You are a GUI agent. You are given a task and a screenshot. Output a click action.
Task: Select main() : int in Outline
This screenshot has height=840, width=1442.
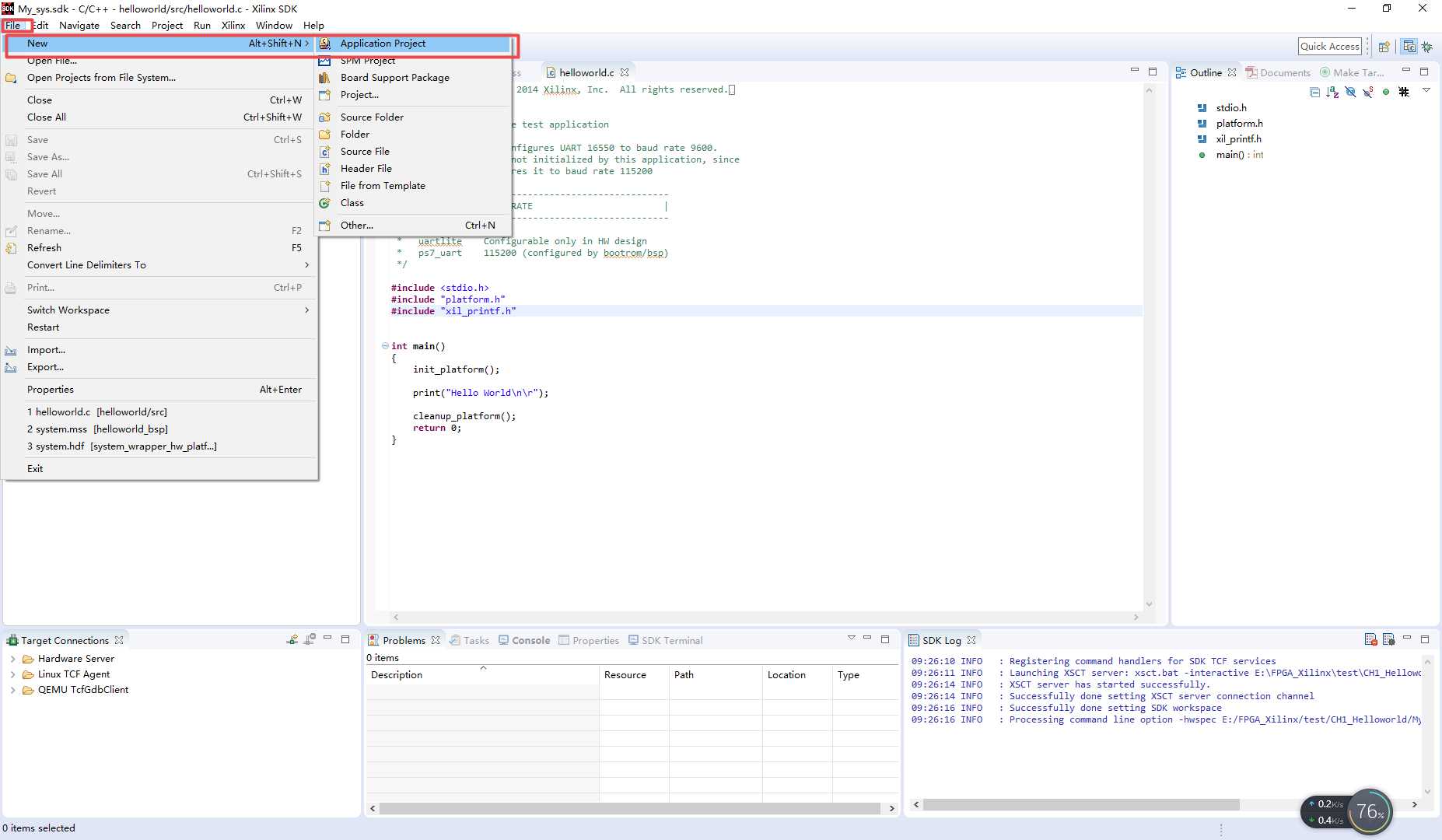click(1239, 155)
